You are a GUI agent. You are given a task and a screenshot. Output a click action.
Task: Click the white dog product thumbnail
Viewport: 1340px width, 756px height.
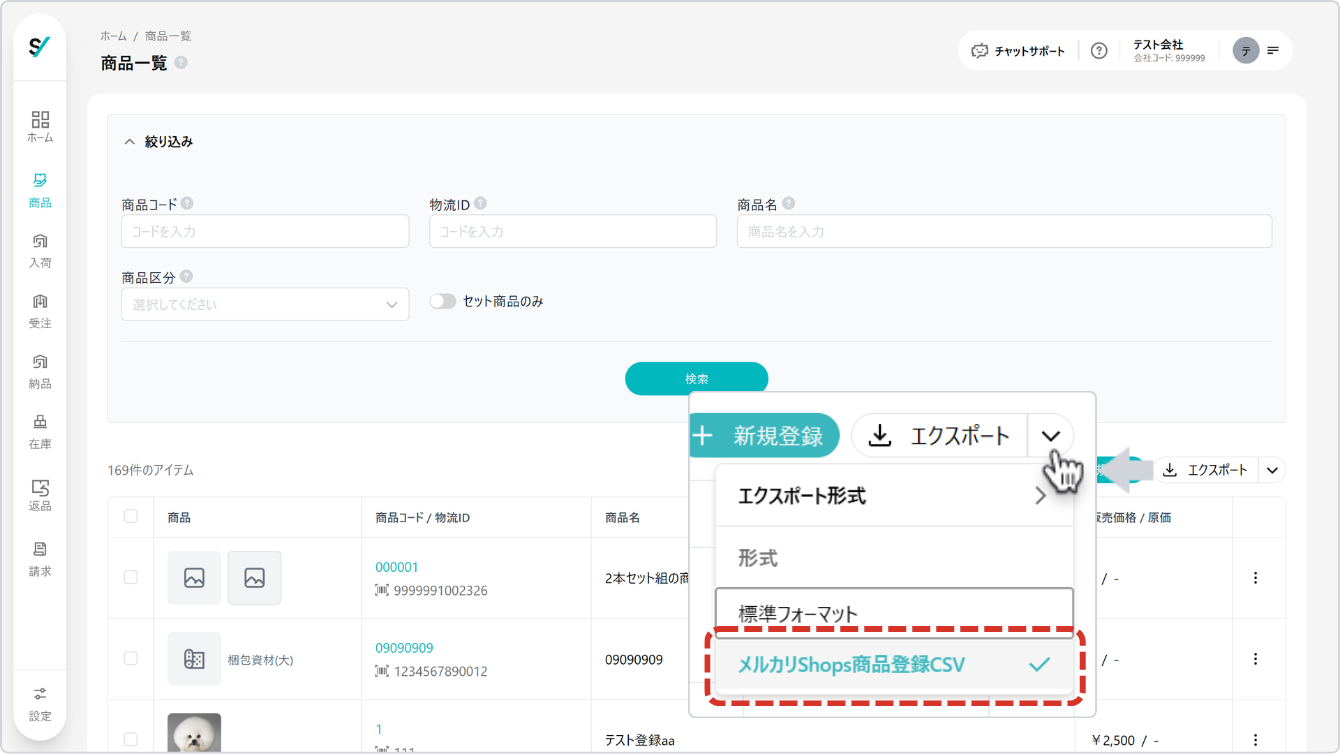click(x=194, y=733)
